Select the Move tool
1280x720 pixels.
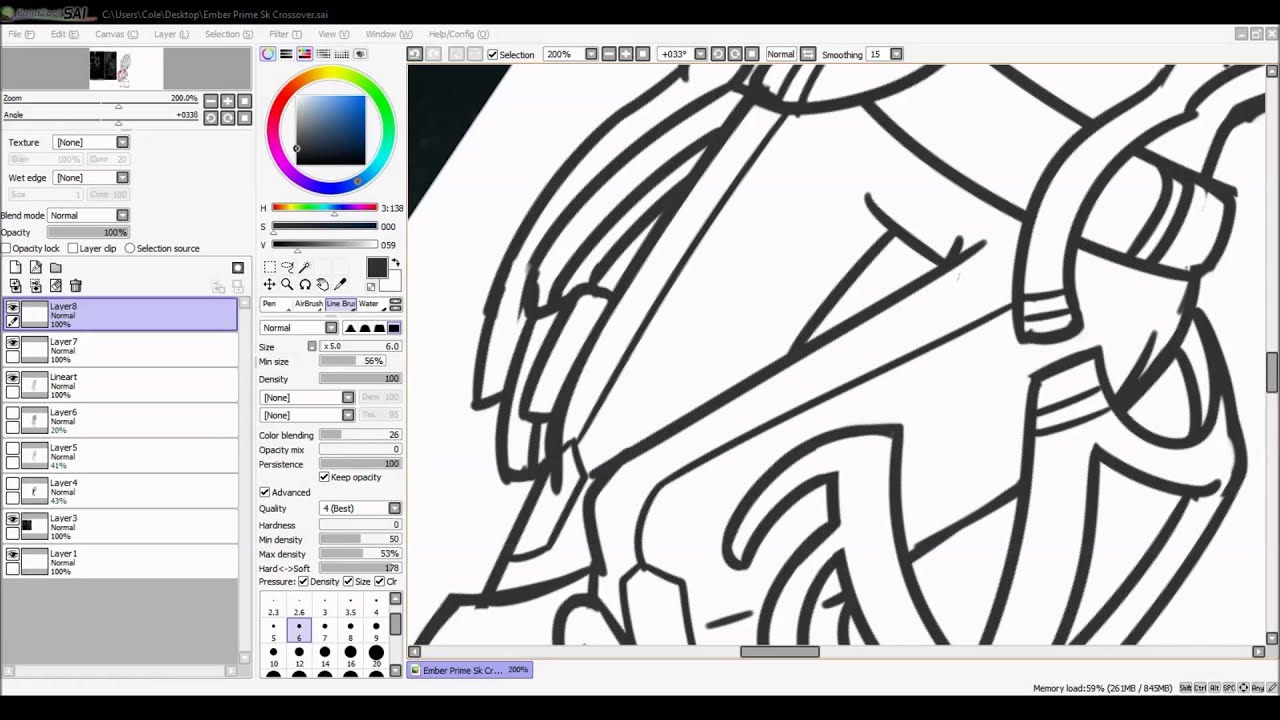pos(269,285)
